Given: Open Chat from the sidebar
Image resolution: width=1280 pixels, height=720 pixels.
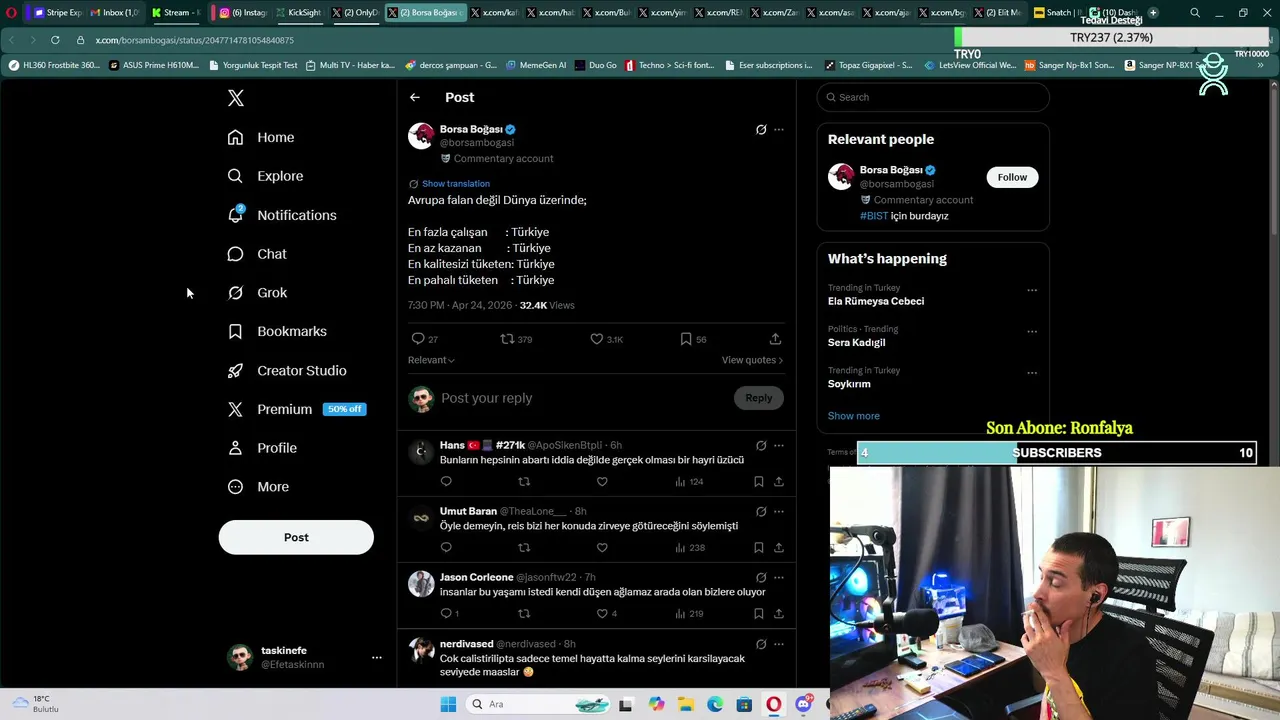Looking at the screenshot, I should pos(257,254).
